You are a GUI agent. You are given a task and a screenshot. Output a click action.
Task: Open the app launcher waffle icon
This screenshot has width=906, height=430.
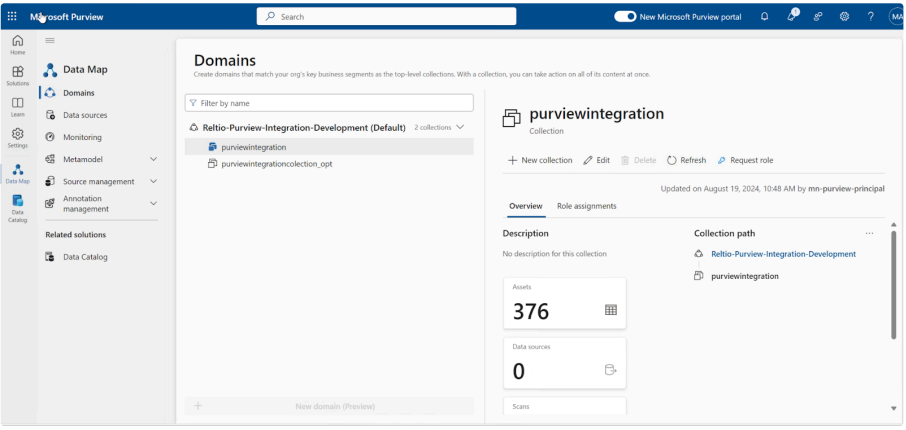[13, 17]
